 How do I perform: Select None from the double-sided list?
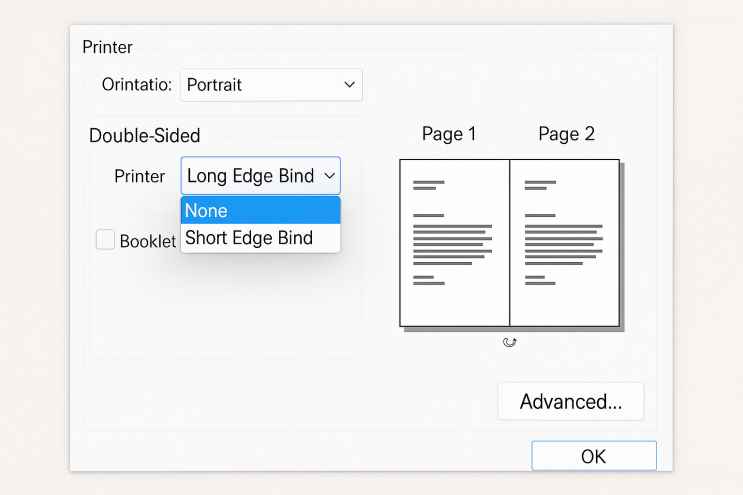[x=260, y=211]
